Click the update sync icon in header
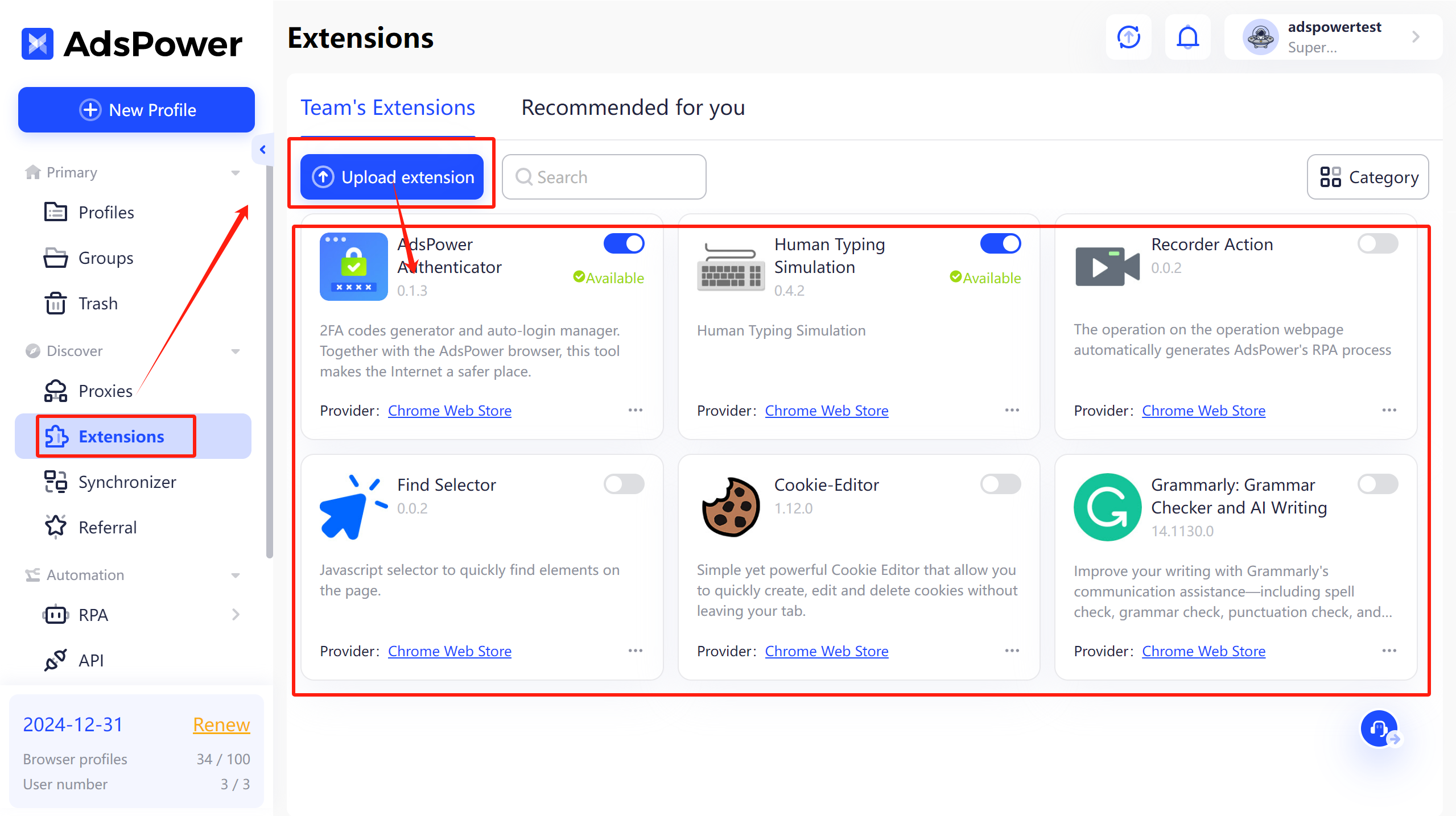 (x=1129, y=38)
